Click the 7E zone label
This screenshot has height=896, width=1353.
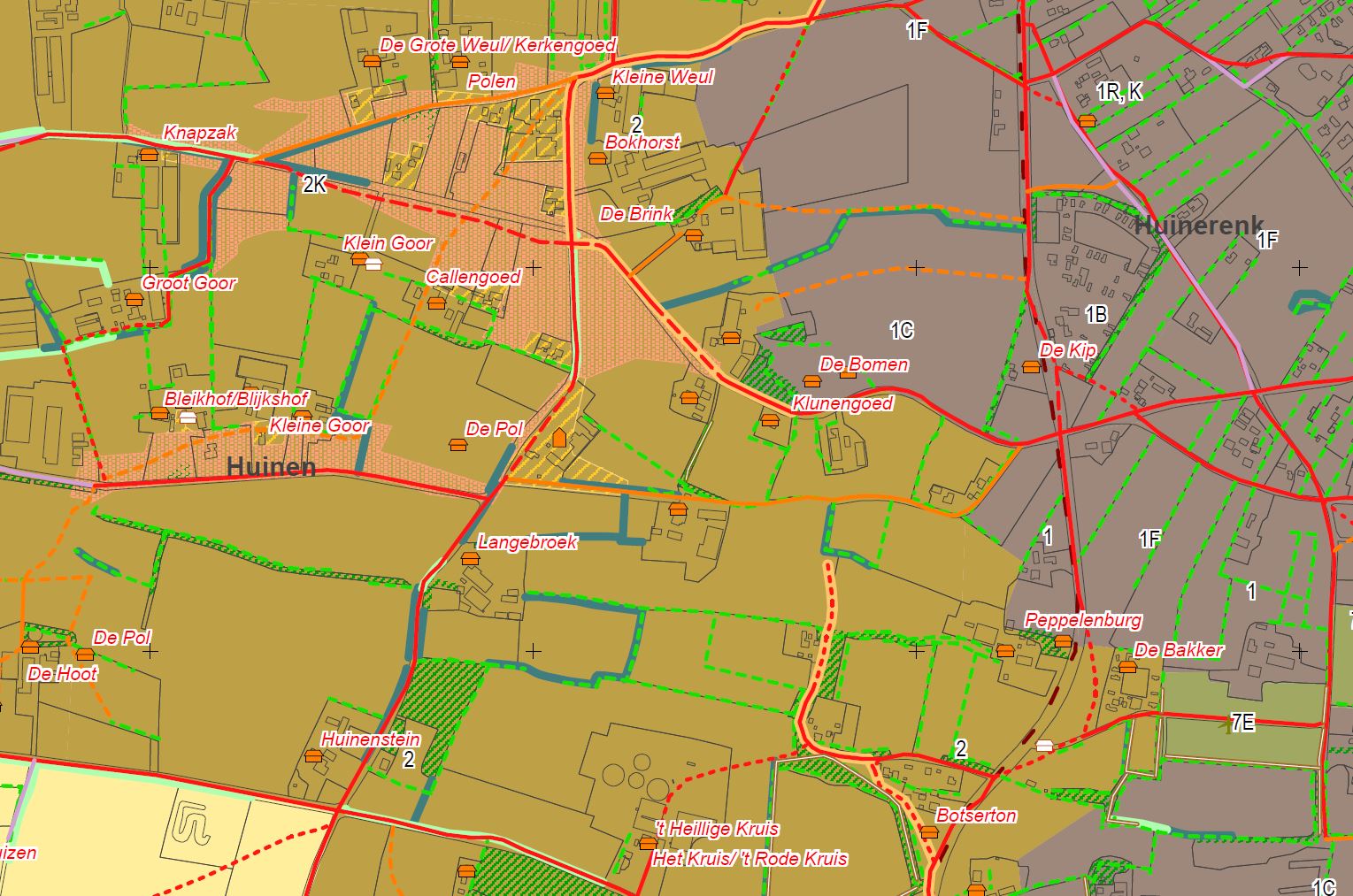[1242, 723]
